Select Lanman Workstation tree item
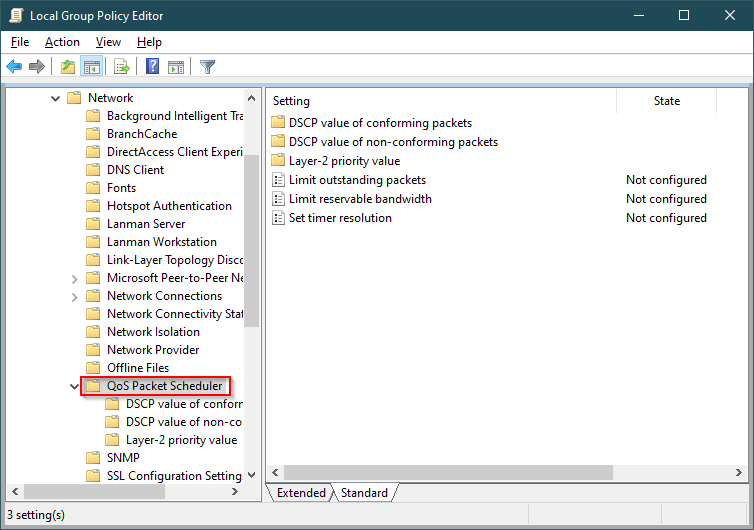754x530 pixels. point(162,242)
